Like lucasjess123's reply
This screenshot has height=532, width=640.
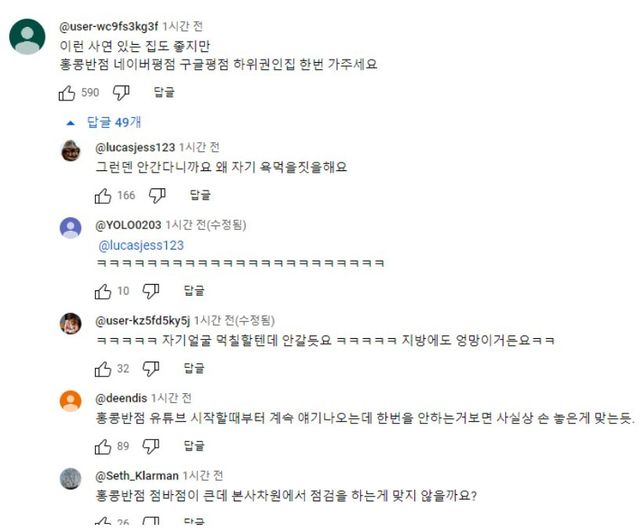pos(104,195)
